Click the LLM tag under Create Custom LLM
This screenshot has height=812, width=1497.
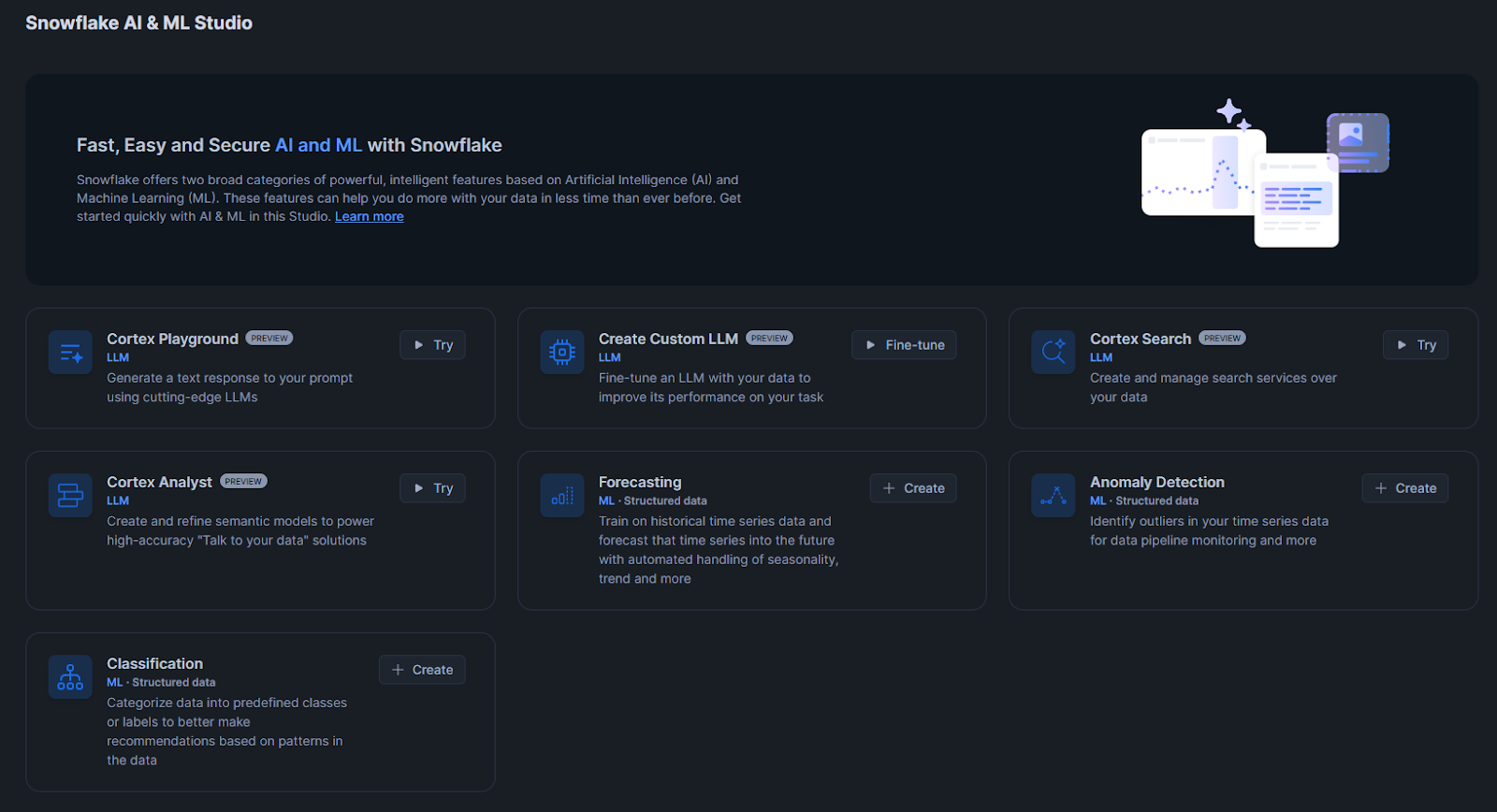click(610, 357)
